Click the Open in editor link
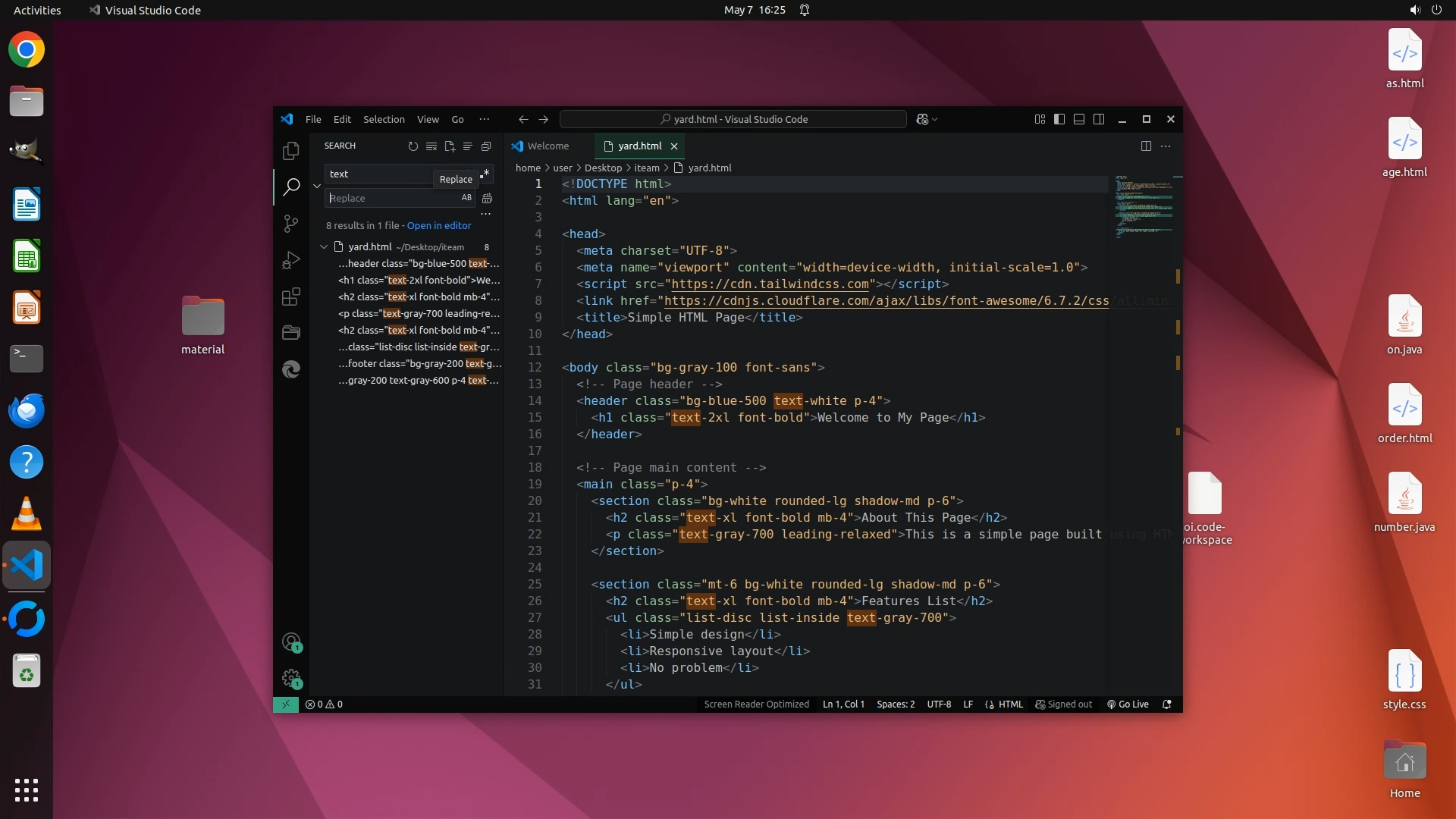This screenshot has height=819, width=1456. (438, 225)
